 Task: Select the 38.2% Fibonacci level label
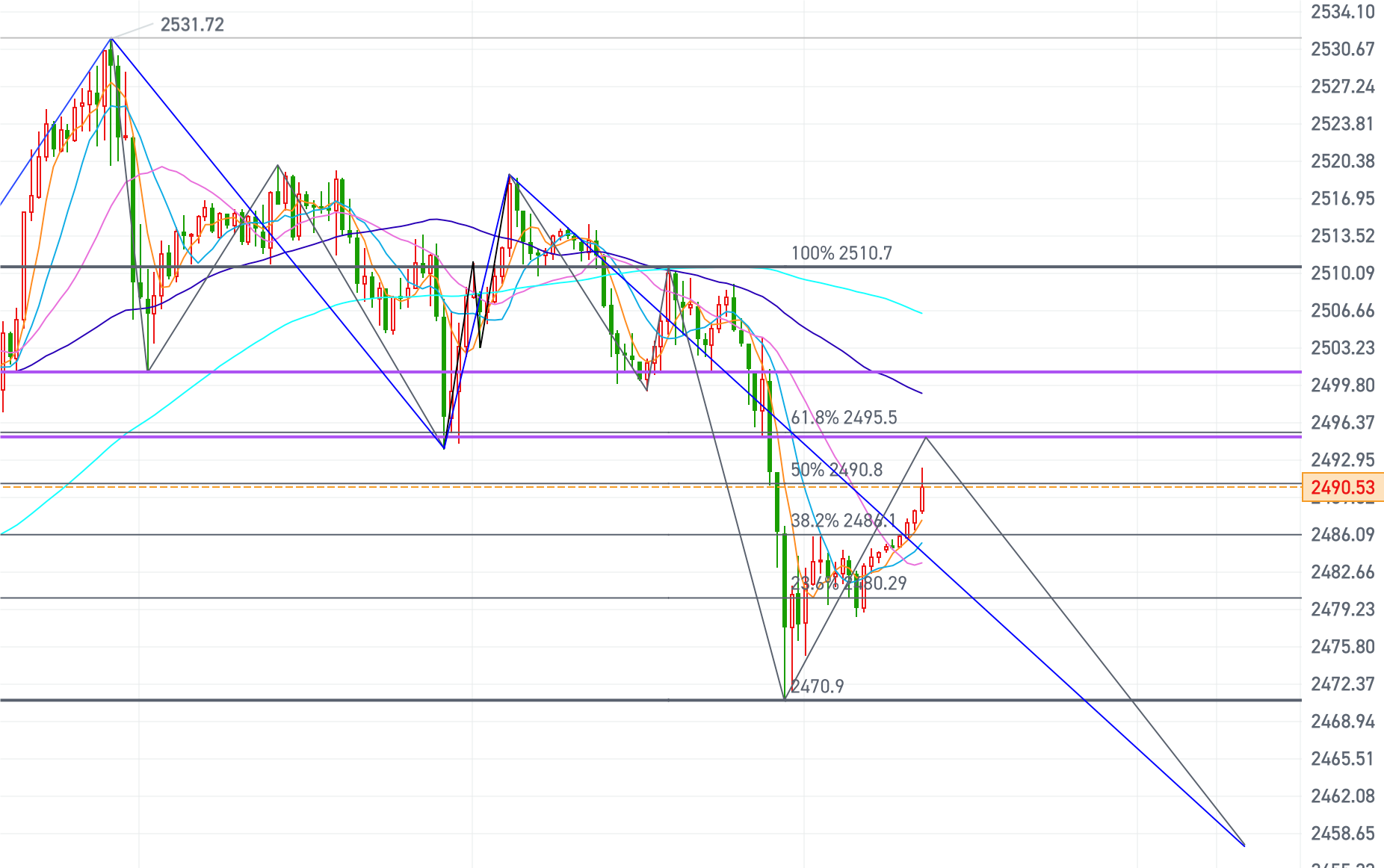point(843,521)
